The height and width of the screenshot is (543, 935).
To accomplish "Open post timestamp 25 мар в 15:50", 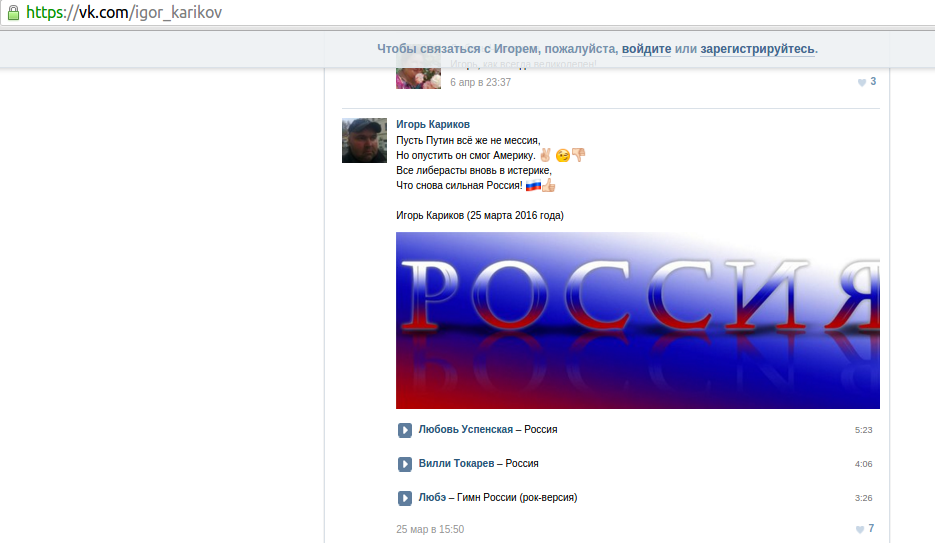I will click(x=430, y=529).
